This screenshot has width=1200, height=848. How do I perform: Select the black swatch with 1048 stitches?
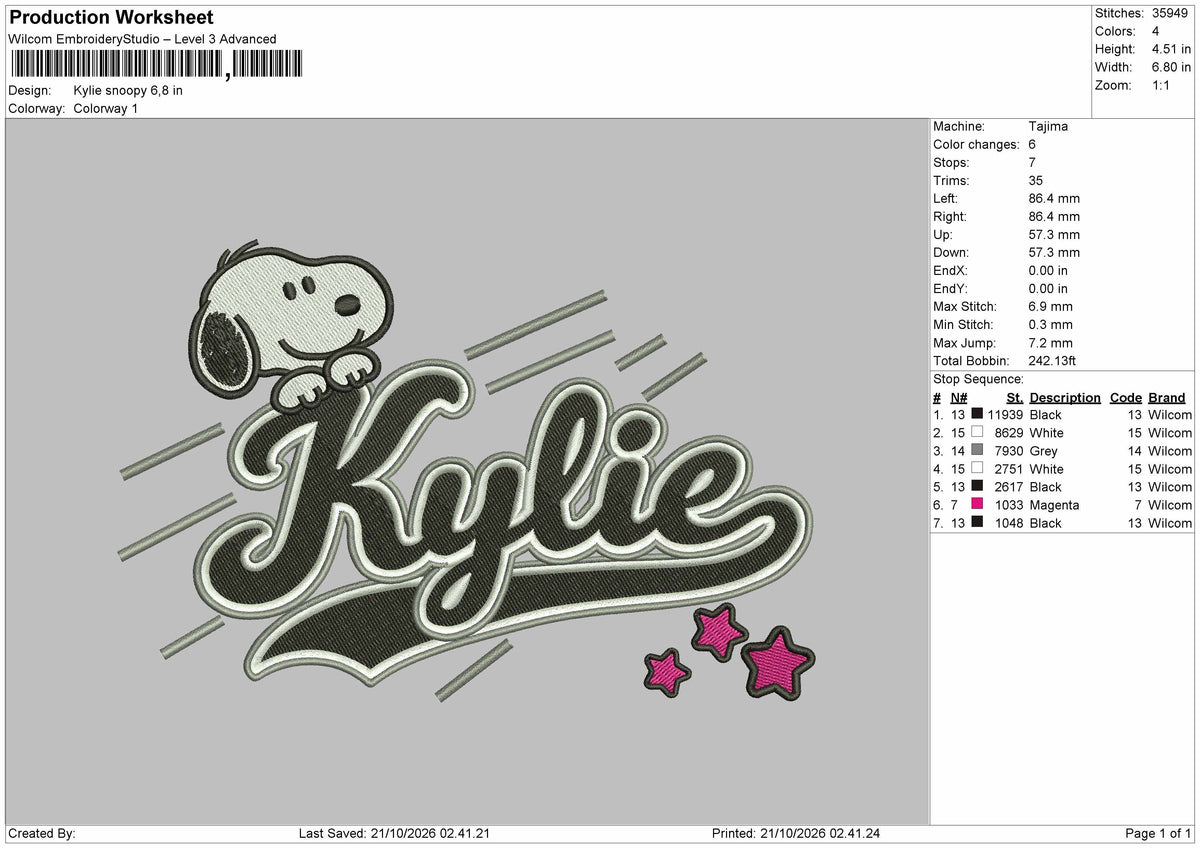click(977, 522)
